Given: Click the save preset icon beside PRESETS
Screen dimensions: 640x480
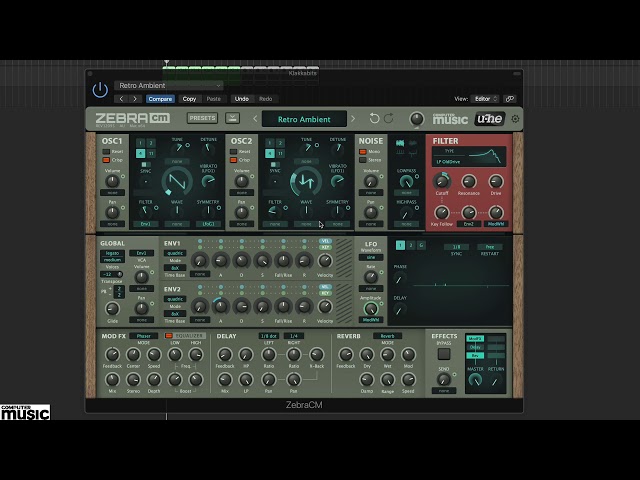Looking at the screenshot, I should coord(233,118).
